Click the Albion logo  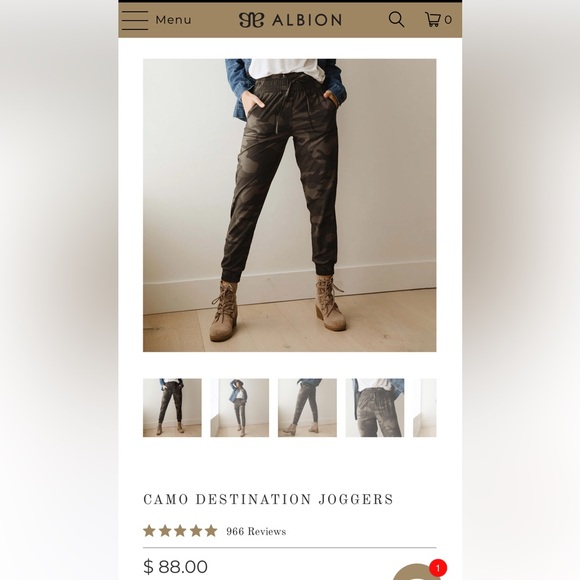(290, 20)
